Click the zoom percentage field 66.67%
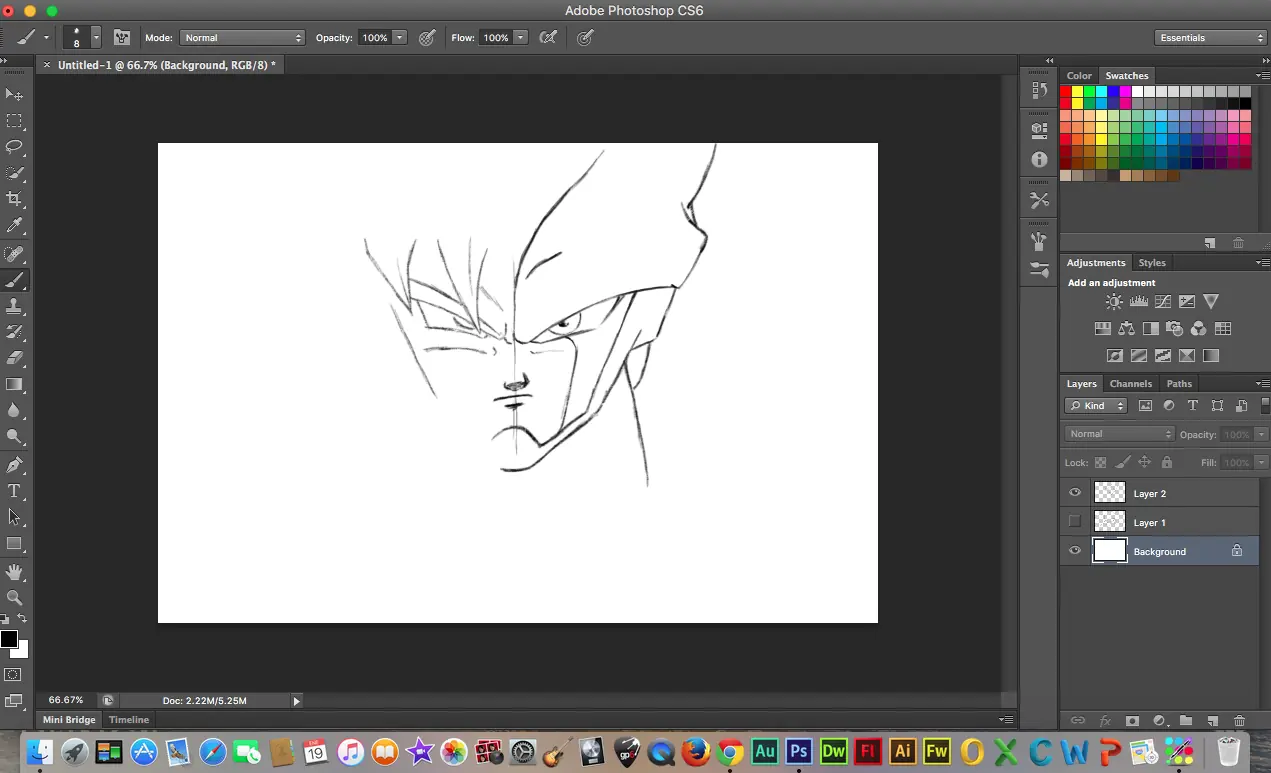Image resolution: width=1271 pixels, height=773 pixels. 66,701
